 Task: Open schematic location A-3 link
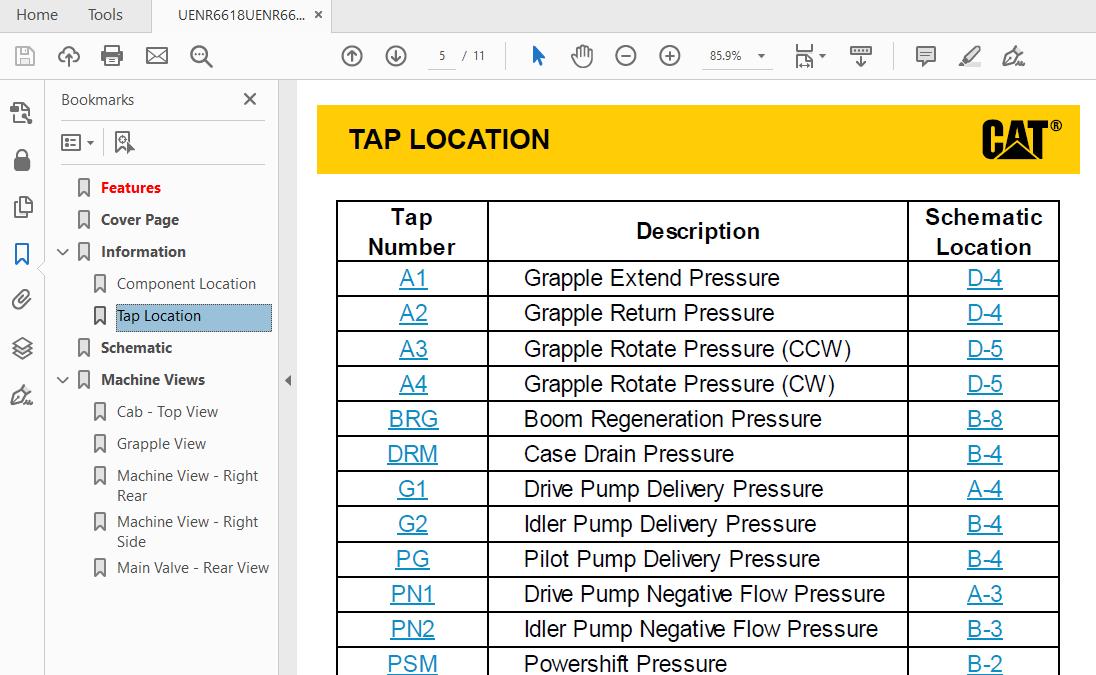(984, 594)
